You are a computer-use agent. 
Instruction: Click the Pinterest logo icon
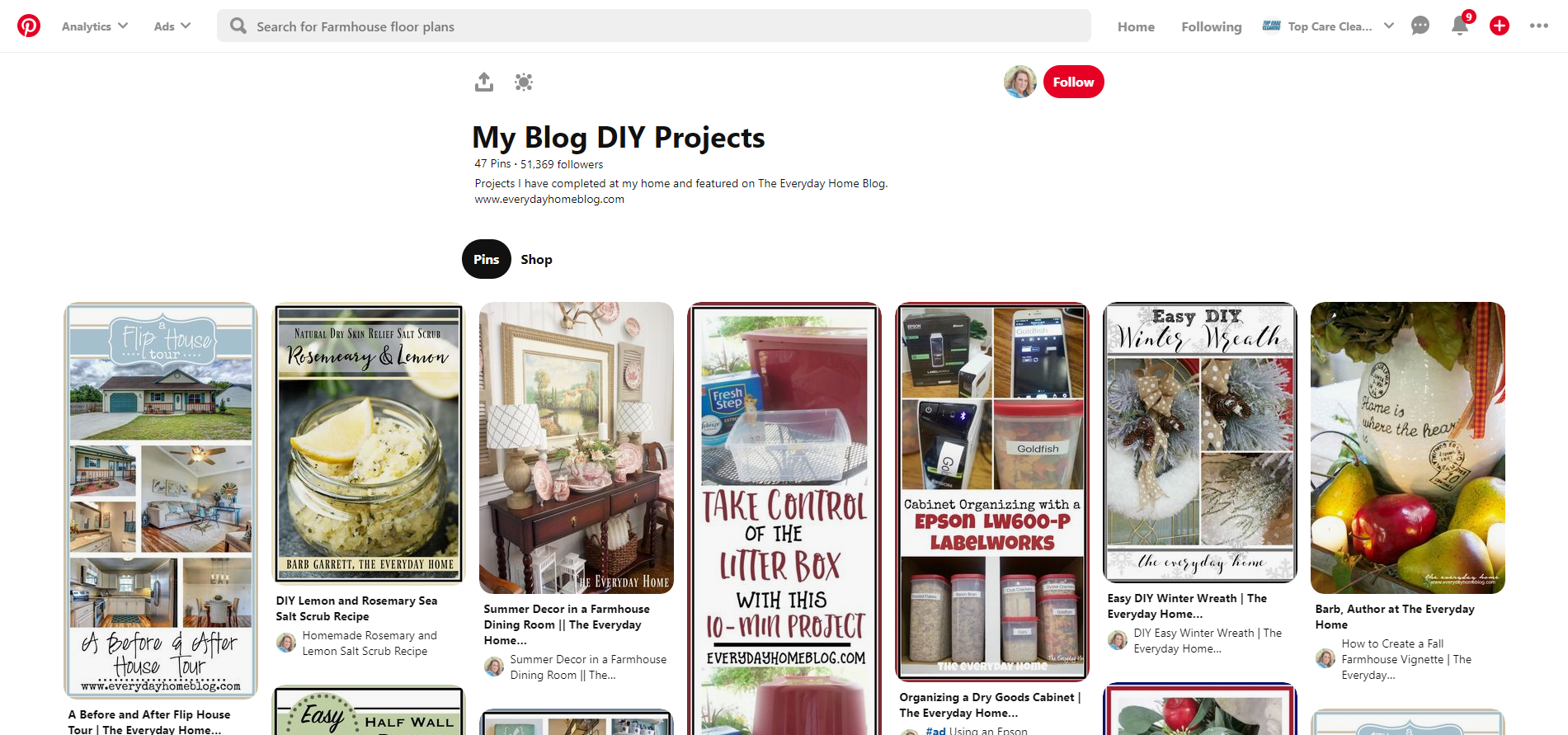tap(29, 26)
